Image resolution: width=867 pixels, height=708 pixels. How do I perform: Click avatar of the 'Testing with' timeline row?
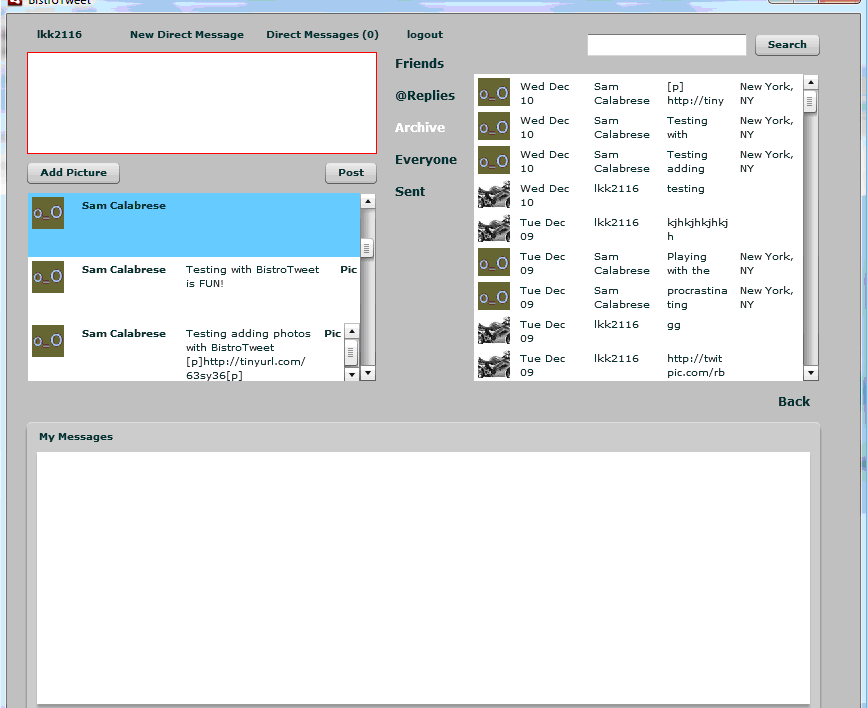[x=494, y=126]
